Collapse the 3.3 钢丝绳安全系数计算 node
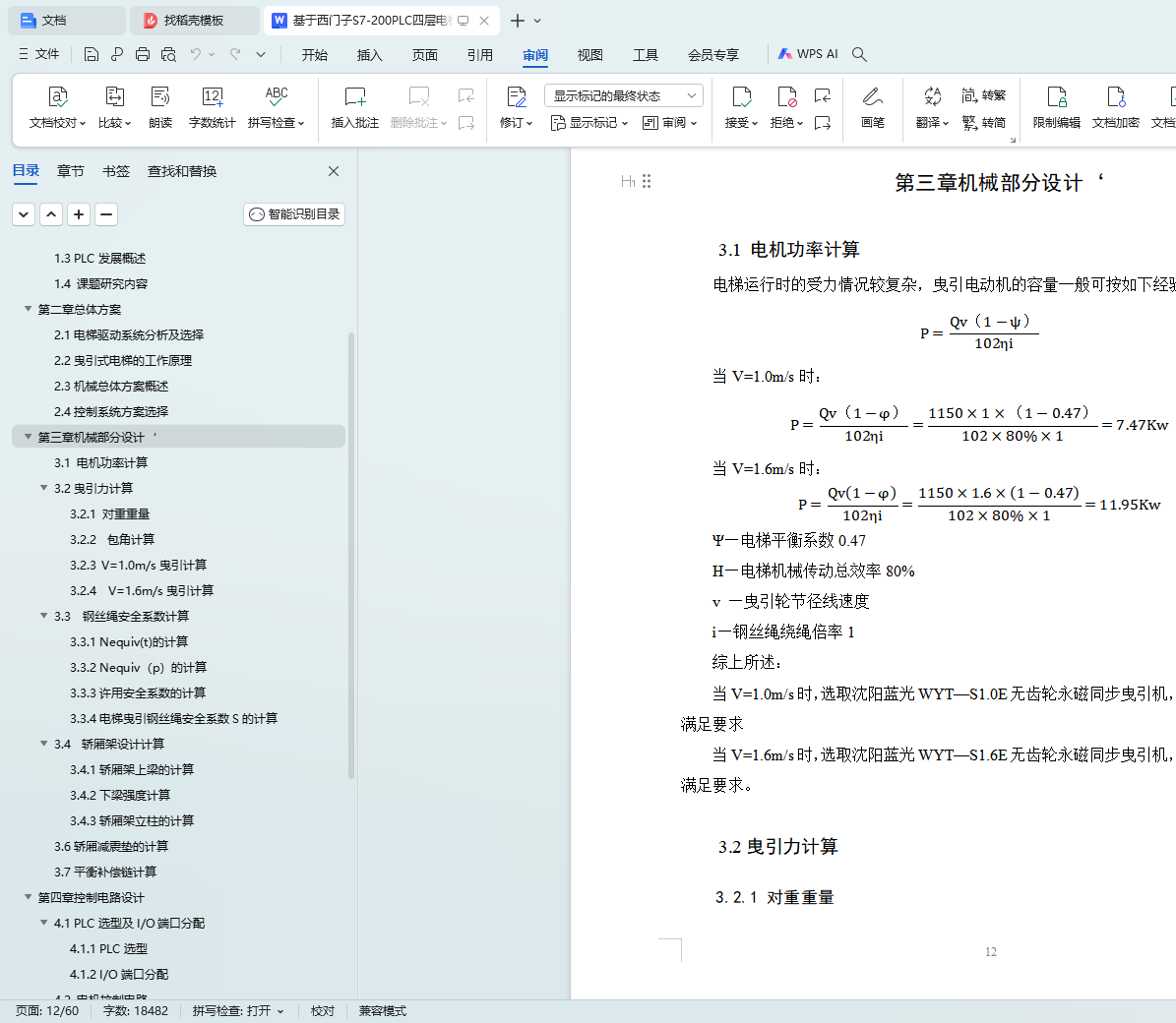The width and height of the screenshot is (1176, 1023). (43, 616)
